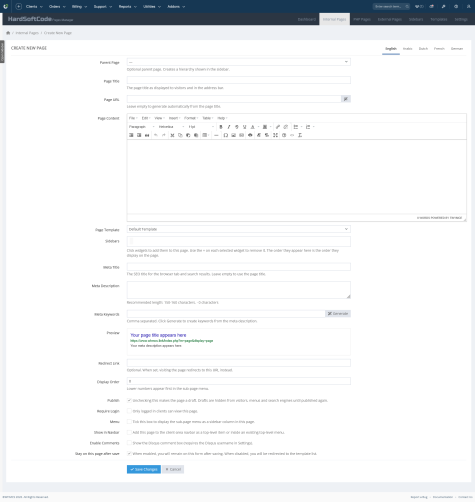This screenshot has width=475, height=502.
Task: Insert blockquote in the editor
Action: point(147,135)
